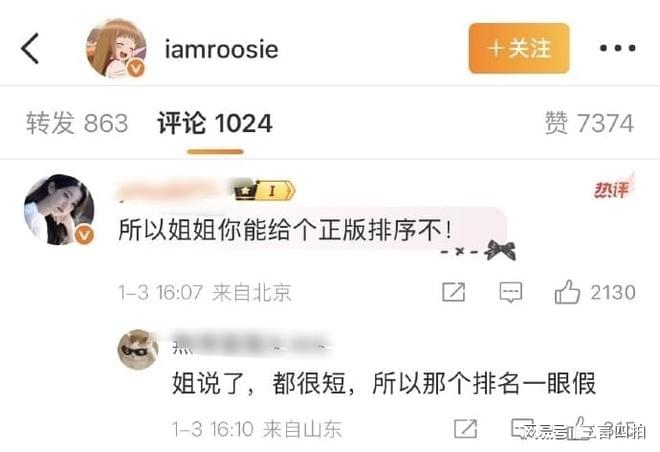
Task: Tap the back arrow icon
Action: coord(30,48)
